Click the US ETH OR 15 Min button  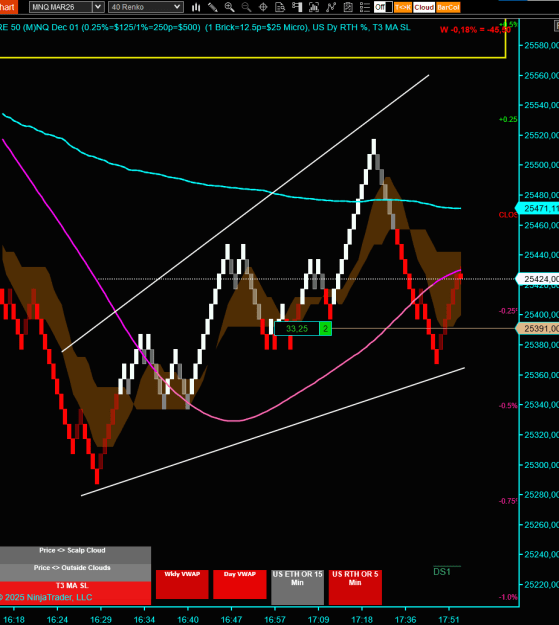(297, 587)
